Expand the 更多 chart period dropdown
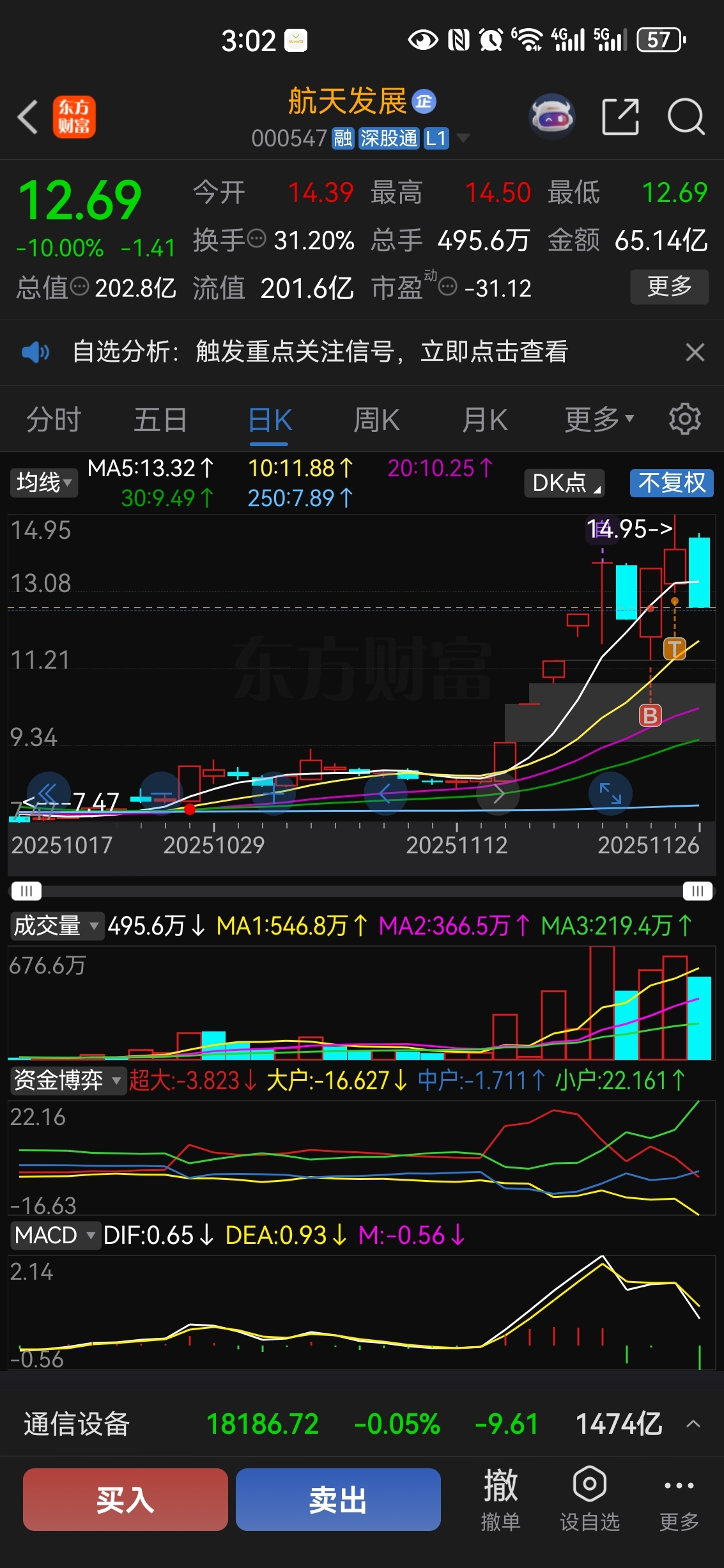This screenshot has width=724, height=1568. pyautogui.click(x=599, y=420)
